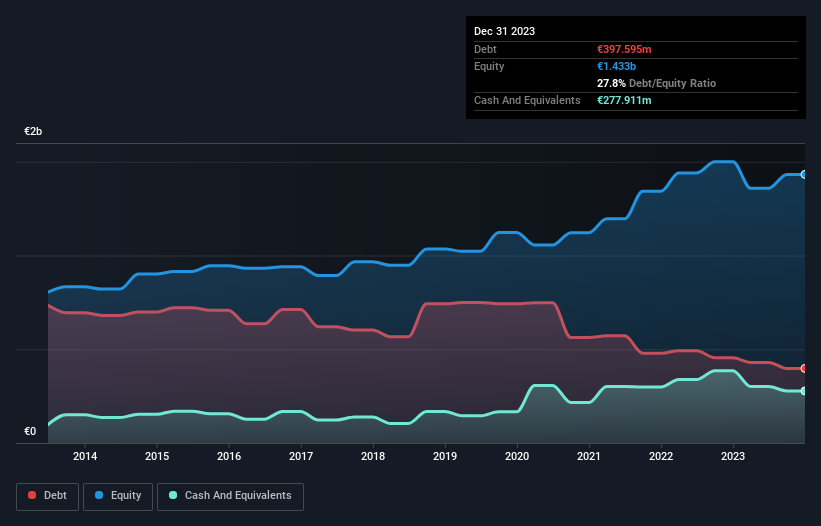This screenshot has width=821, height=526.
Task: Toggle Cash And Equivalents legend button
Action: pos(230,496)
